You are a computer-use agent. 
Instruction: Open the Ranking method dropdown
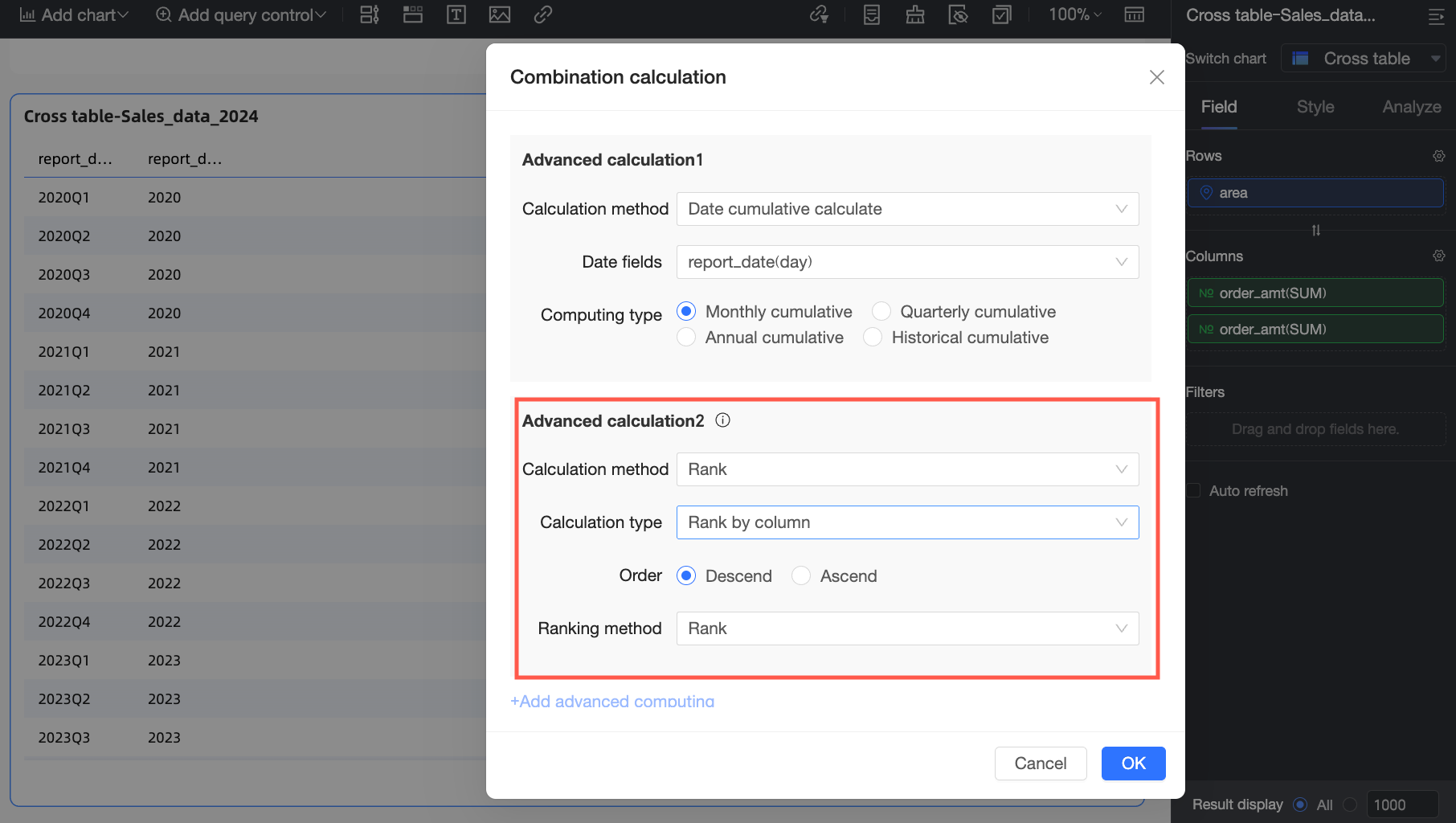[907, 629]
